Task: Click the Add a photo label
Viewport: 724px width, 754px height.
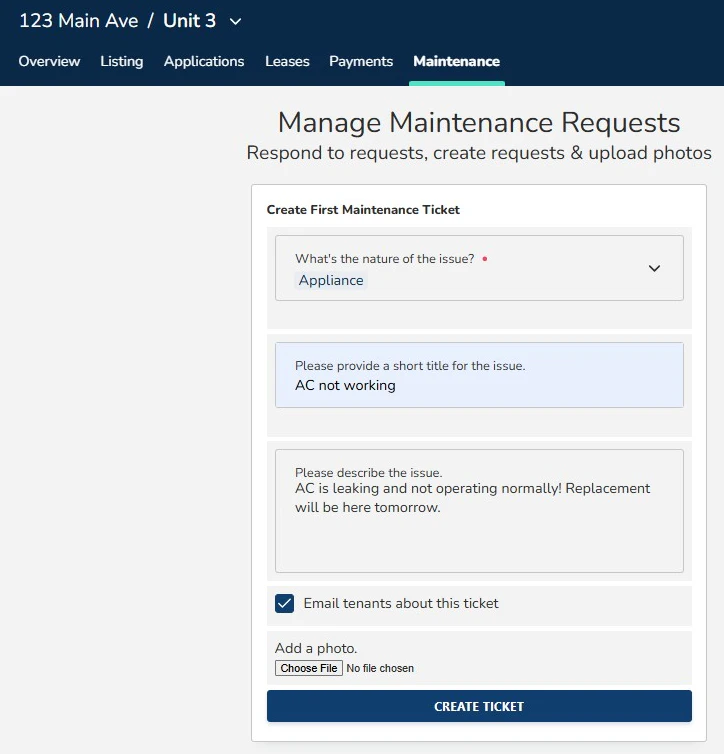Action: point(316,648)
